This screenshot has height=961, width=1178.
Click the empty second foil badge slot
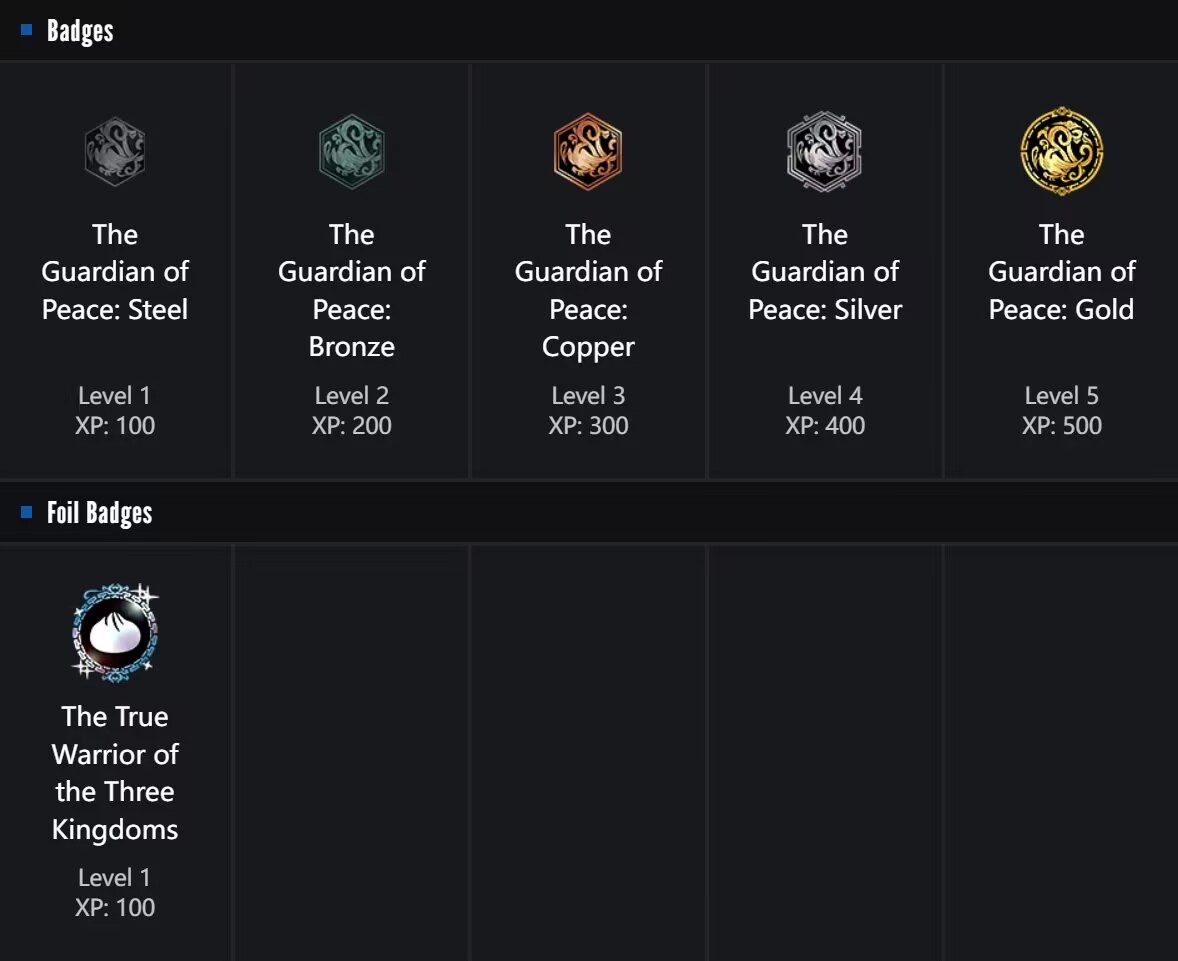point(351,750)
